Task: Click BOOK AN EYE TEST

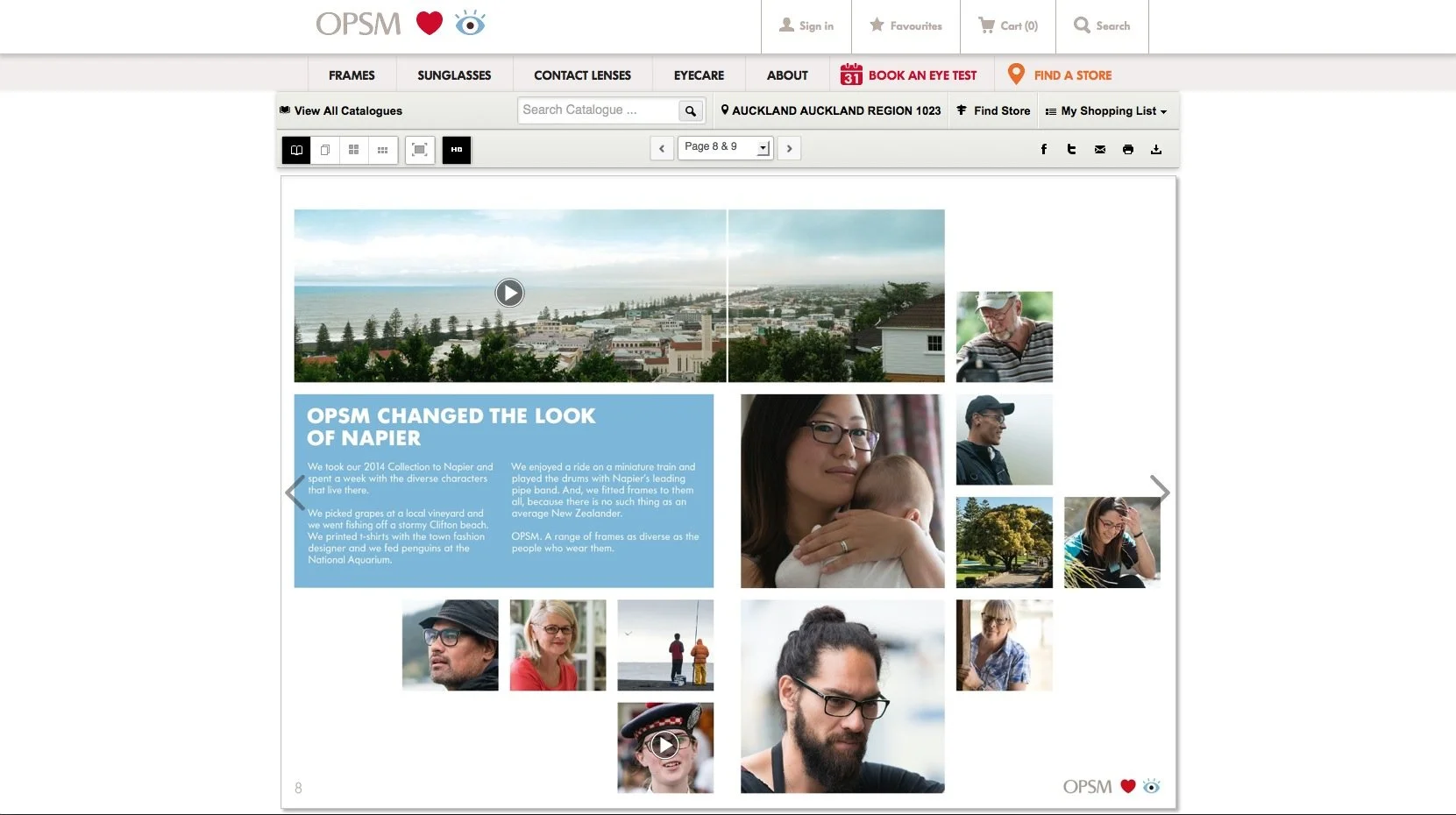Action: [908, 75]
